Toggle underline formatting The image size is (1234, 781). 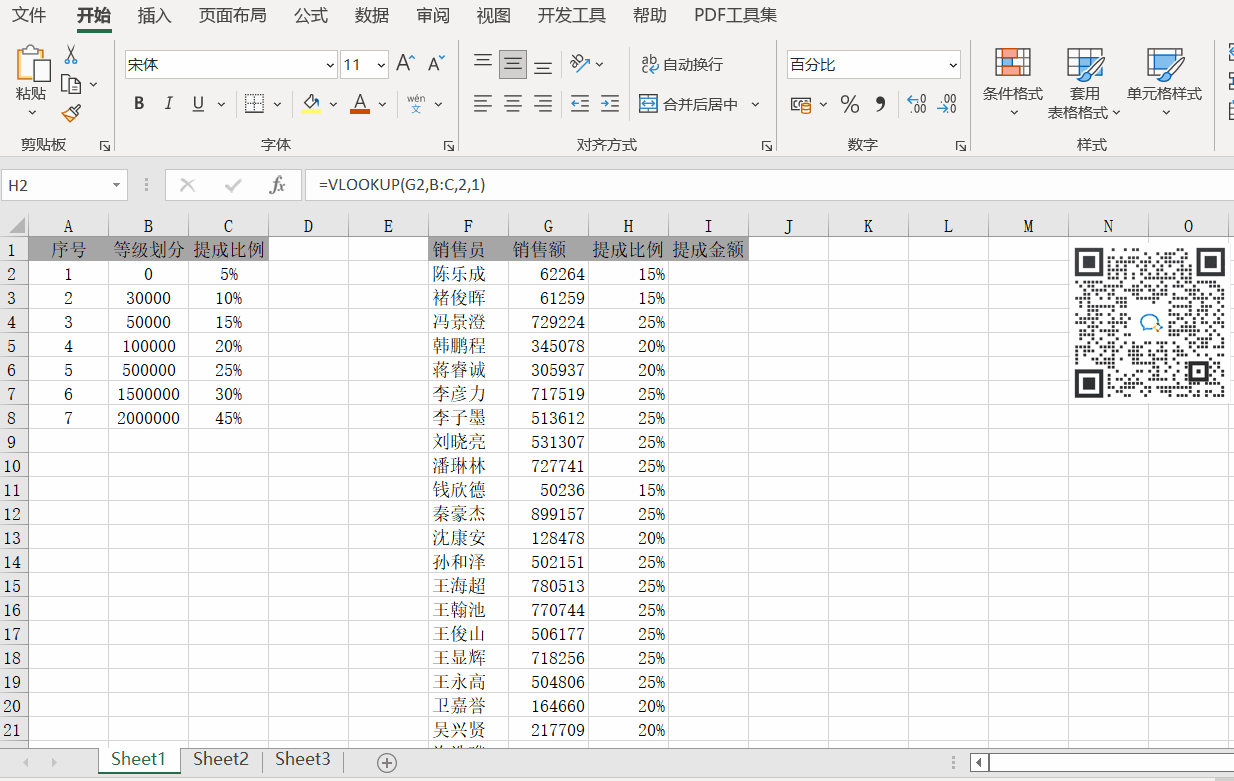197,103
